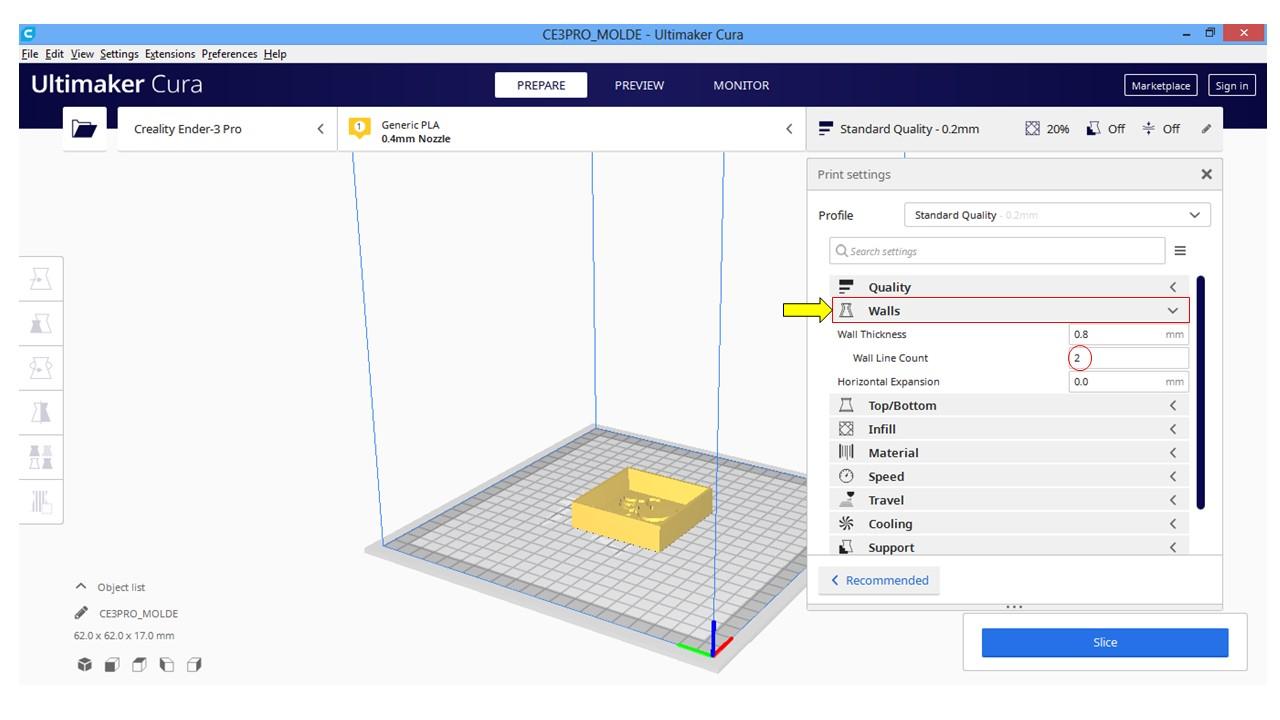1280x720 pixels.
Task: Select the Move tool in the left toolbar
Action: click(x=41, y=280)
